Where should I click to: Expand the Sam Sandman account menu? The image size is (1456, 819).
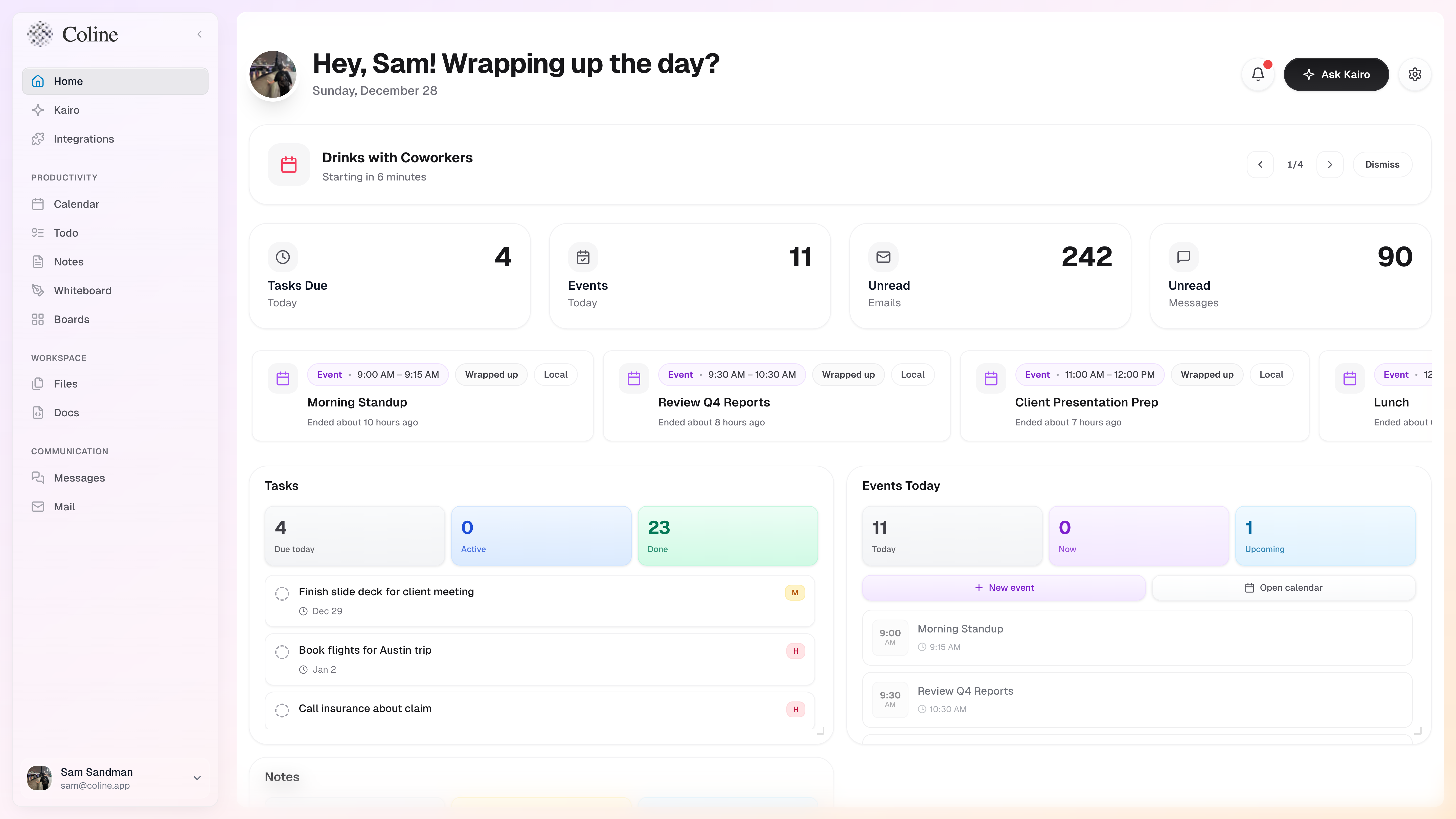point(197,778)
